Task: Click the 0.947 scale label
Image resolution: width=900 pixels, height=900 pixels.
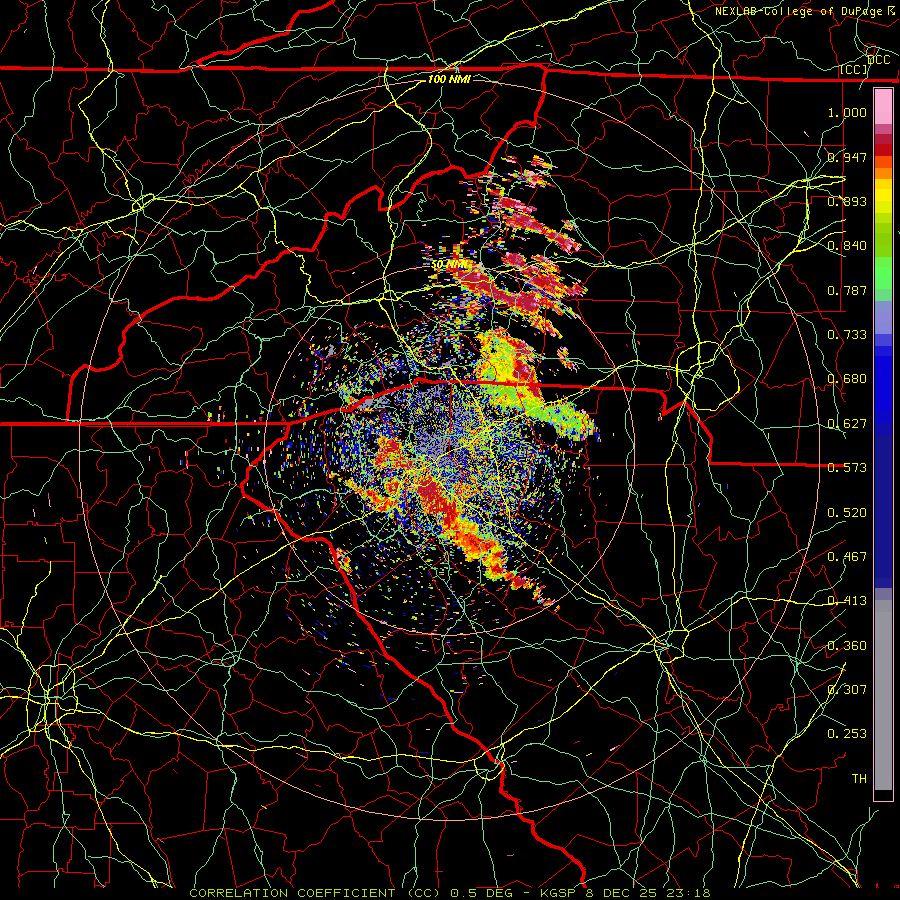Action: click(x=847, y=157)
